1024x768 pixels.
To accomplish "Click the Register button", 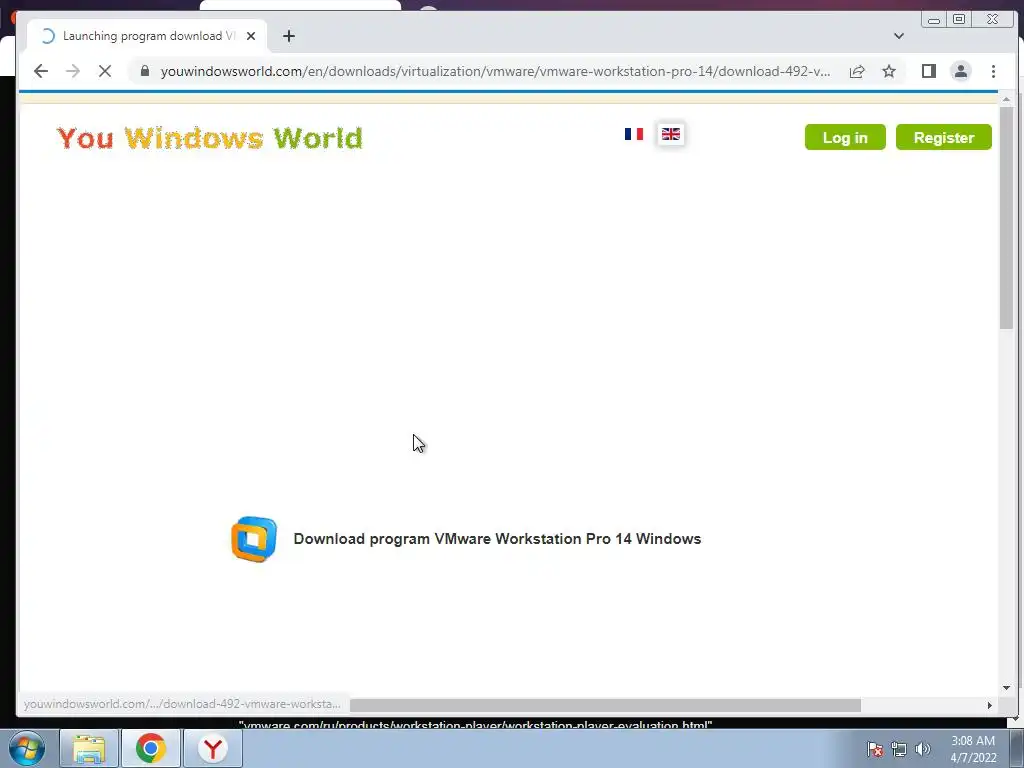I will pyautogui.click(x=944, y=137).
